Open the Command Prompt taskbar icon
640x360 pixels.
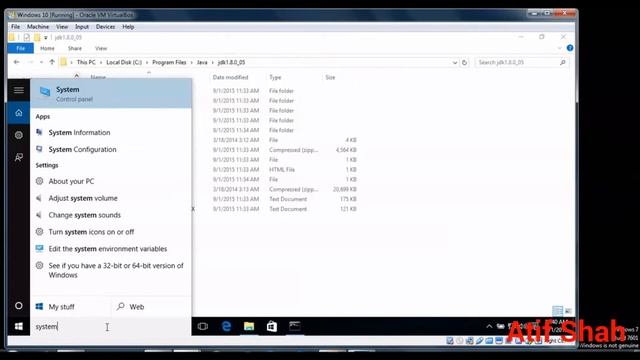click(x=295, y=326)
